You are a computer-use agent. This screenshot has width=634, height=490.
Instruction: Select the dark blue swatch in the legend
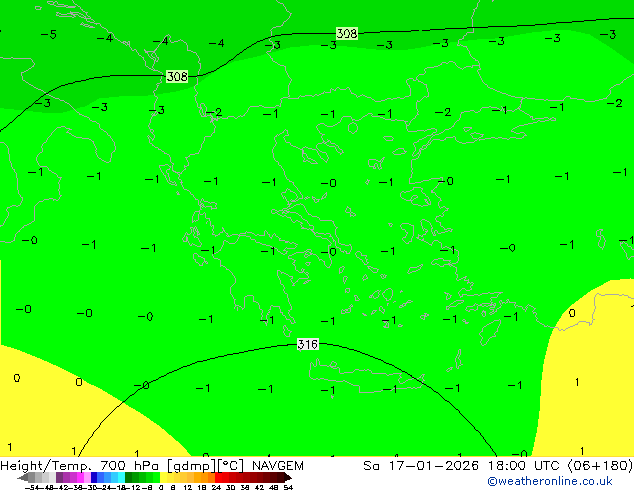click(x=94, y=477)
